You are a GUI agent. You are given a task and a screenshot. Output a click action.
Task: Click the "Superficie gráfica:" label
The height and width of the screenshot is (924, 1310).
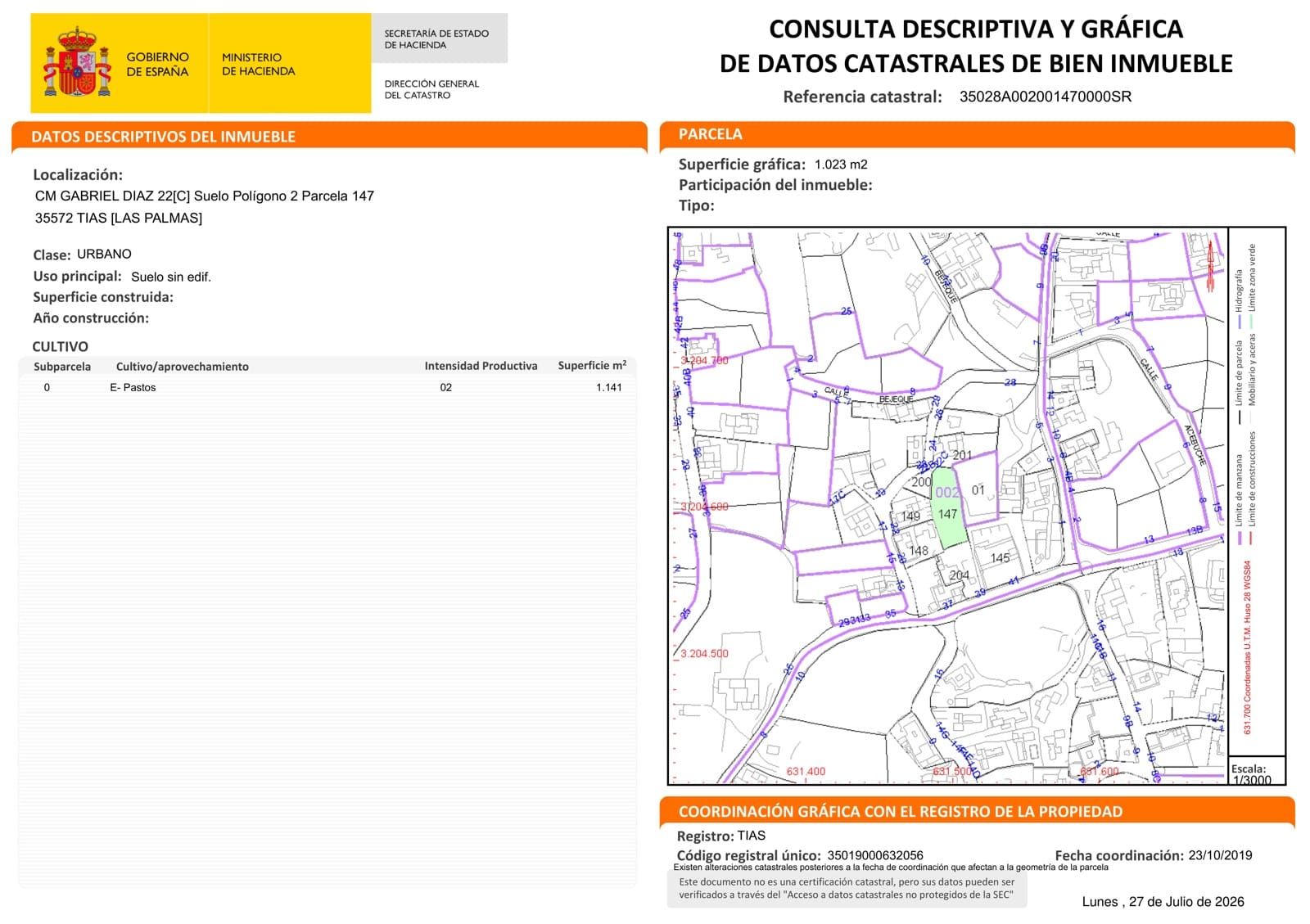point(742,164)
